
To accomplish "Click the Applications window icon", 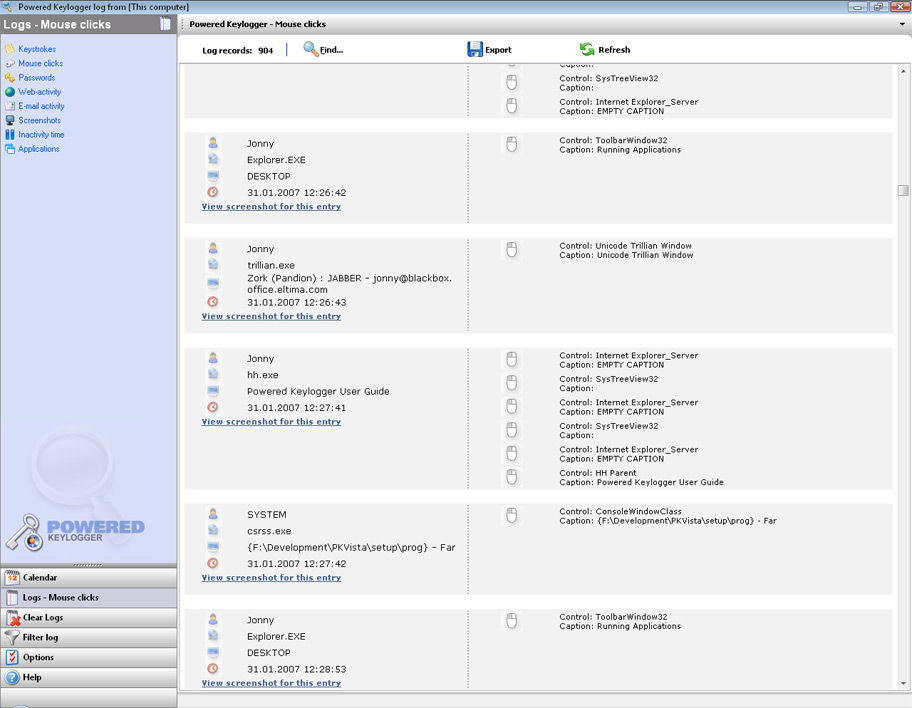I will point(10,149).
